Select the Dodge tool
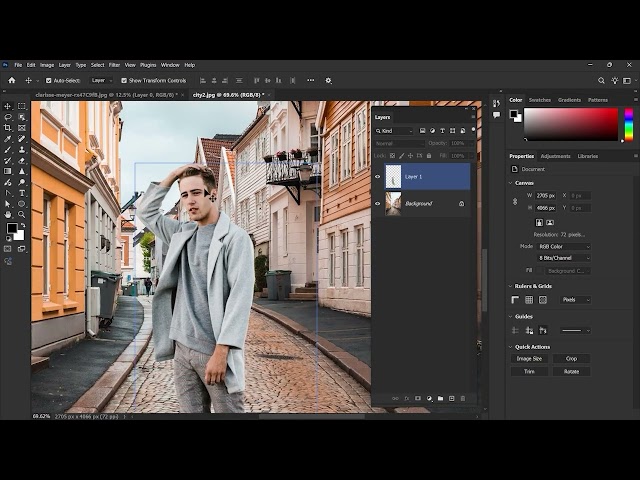 (22, 182)
